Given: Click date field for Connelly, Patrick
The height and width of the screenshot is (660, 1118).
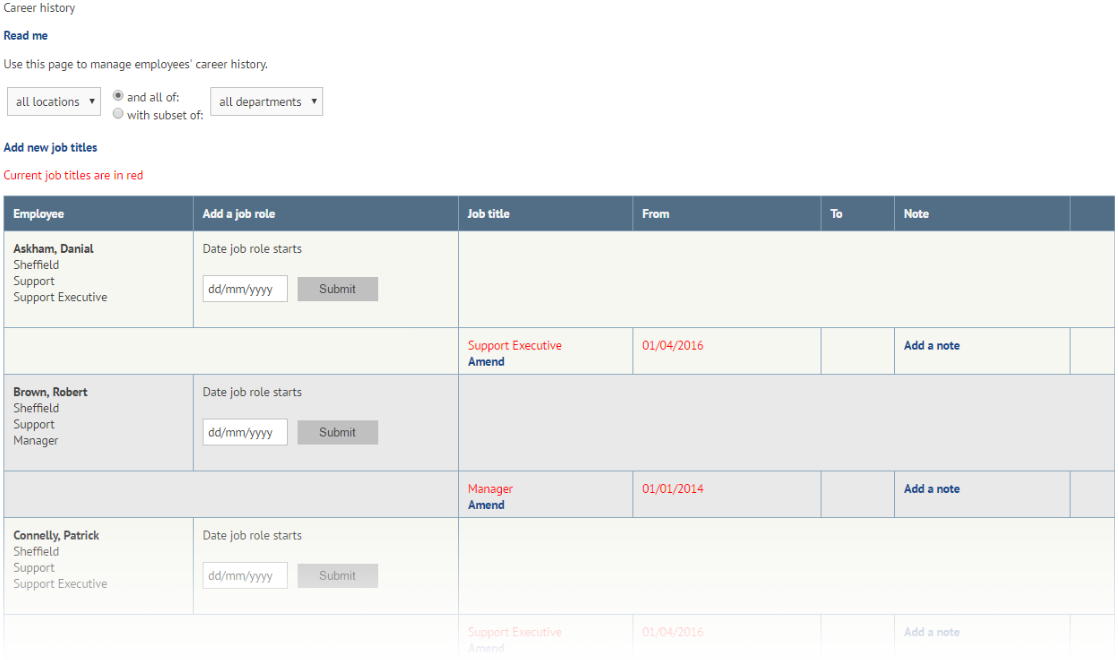Looking at the screenshot, I should 244,575.
